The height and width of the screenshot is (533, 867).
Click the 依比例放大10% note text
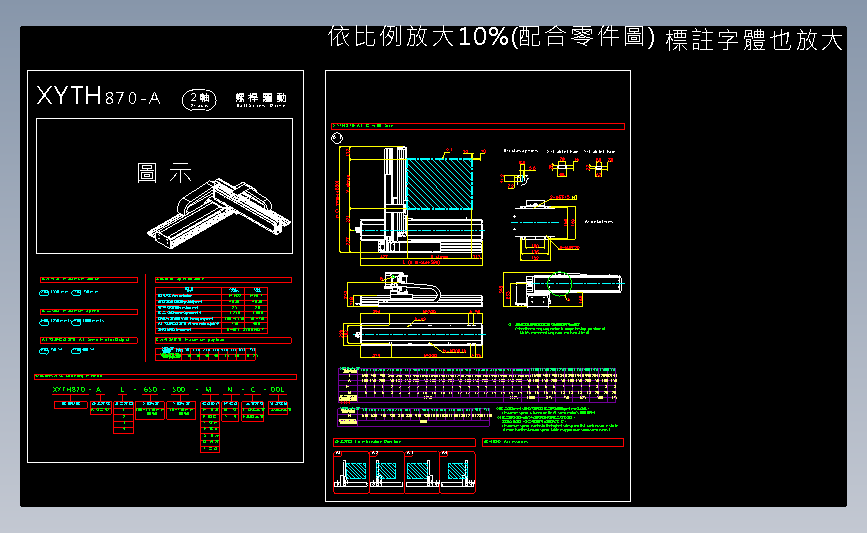point(418,37)
